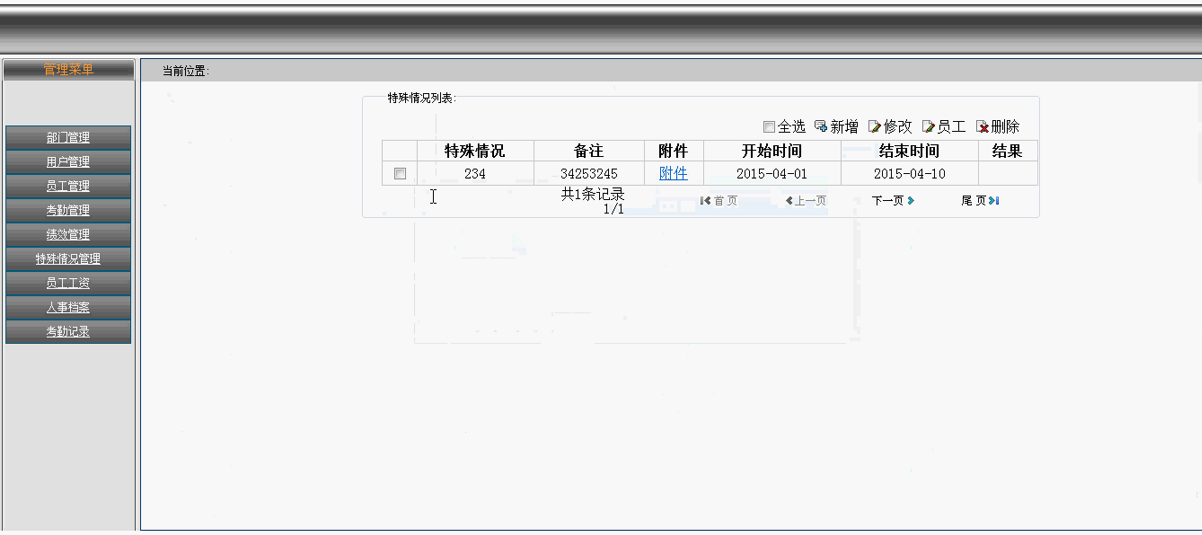
Task: Click the 共1条记录 record count text
Action: click(592, 194)
